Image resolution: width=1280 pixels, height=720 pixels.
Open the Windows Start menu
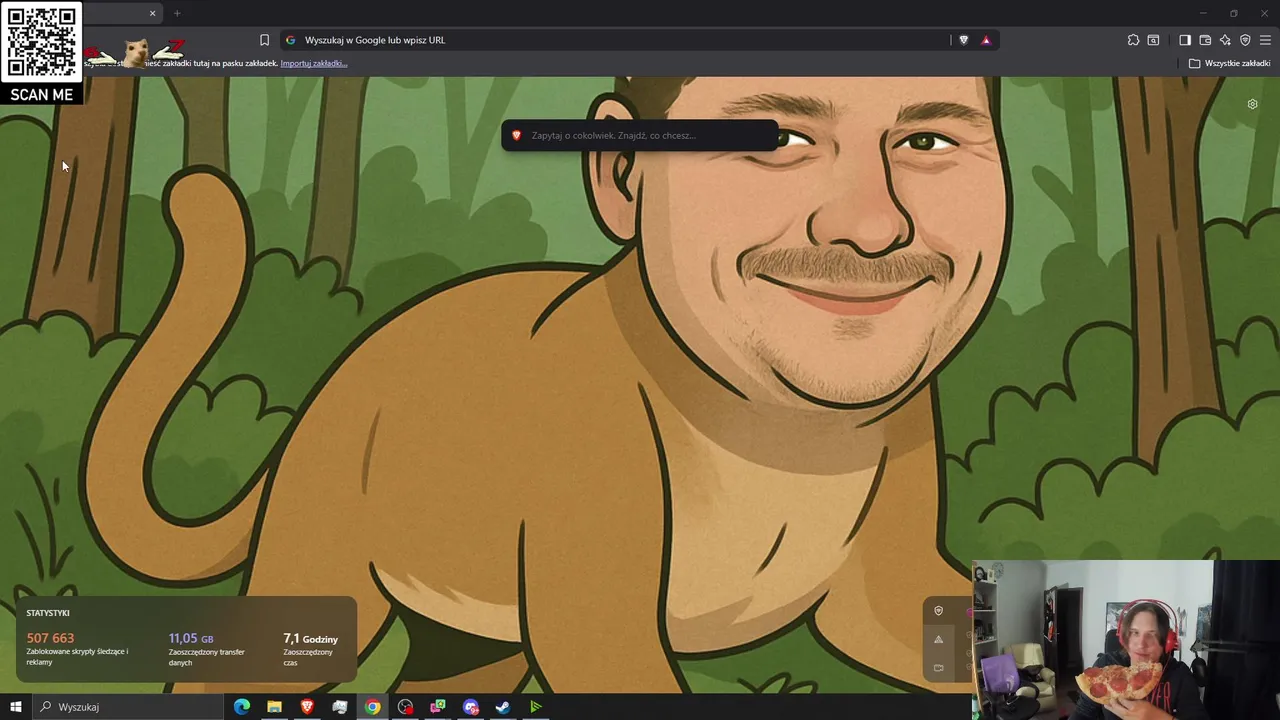coord(15,707)
